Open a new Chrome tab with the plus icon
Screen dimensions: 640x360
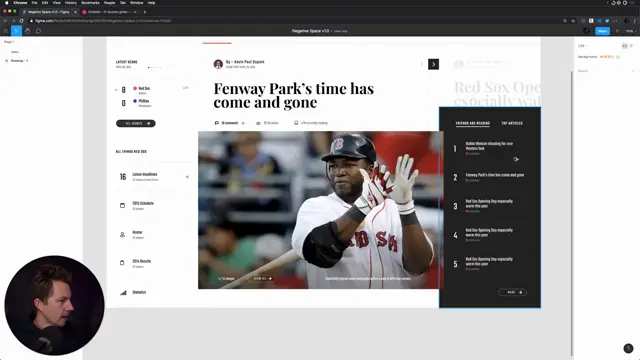(x=144, y=12)
